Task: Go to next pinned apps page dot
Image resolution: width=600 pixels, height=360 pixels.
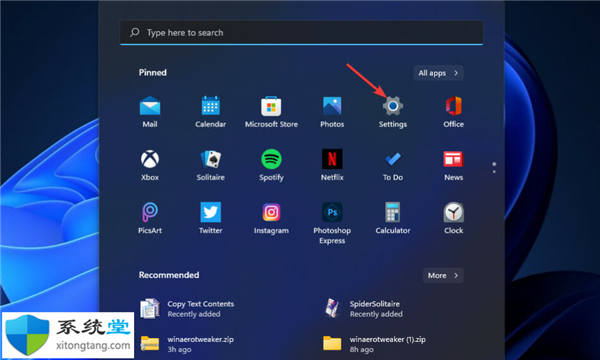Action: click(x=494, y=172)
